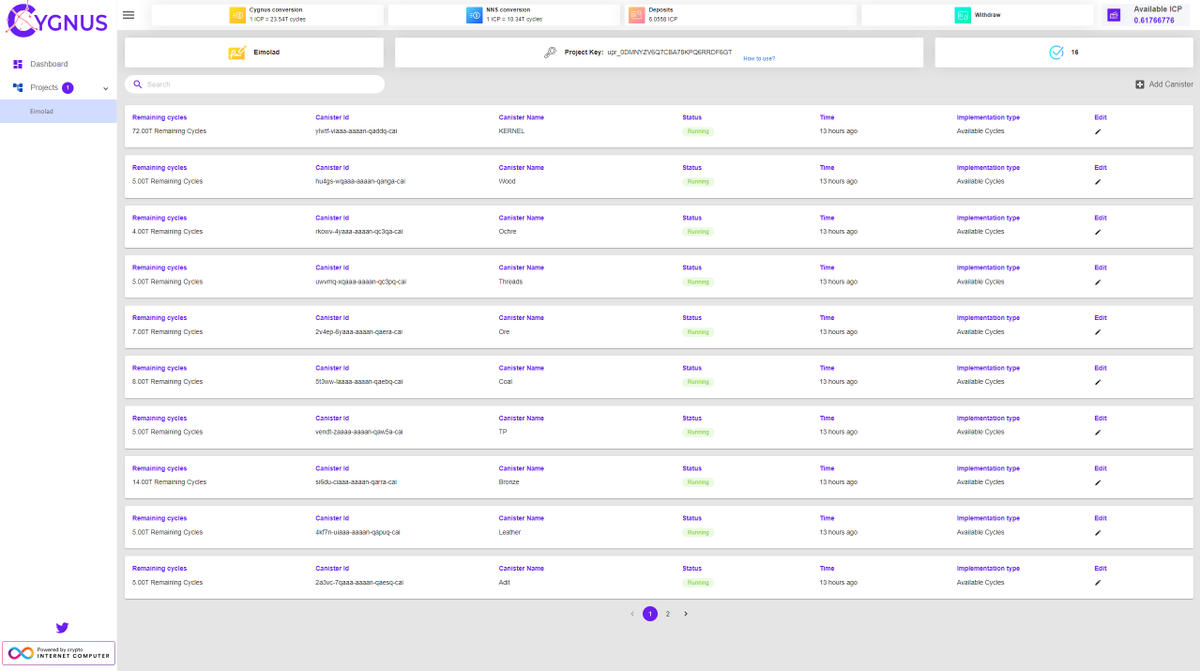
Task: Click canister id ylwtf-viaaa-aaaan-qaddq-cai
Action: point(356,131)
